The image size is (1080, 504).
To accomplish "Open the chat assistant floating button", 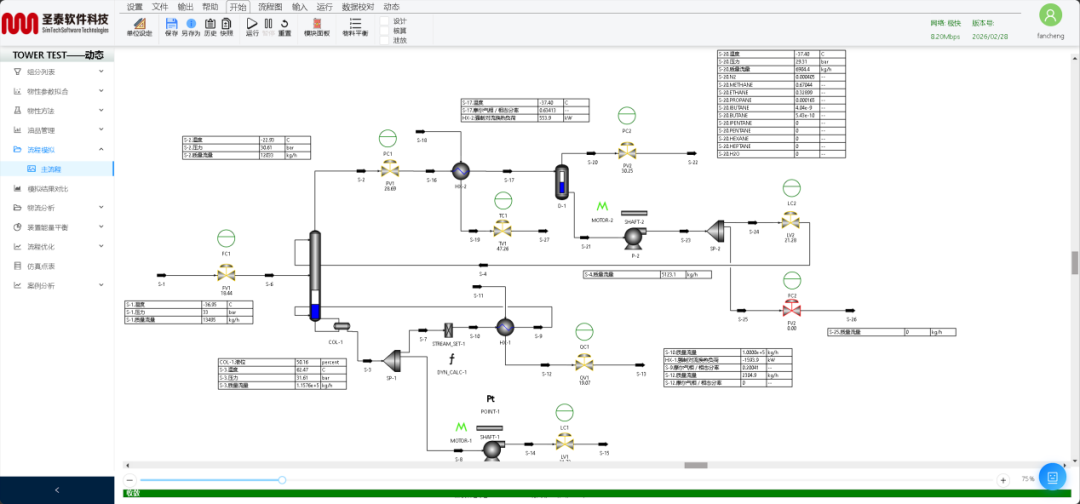I will (x=1052, y=476).
